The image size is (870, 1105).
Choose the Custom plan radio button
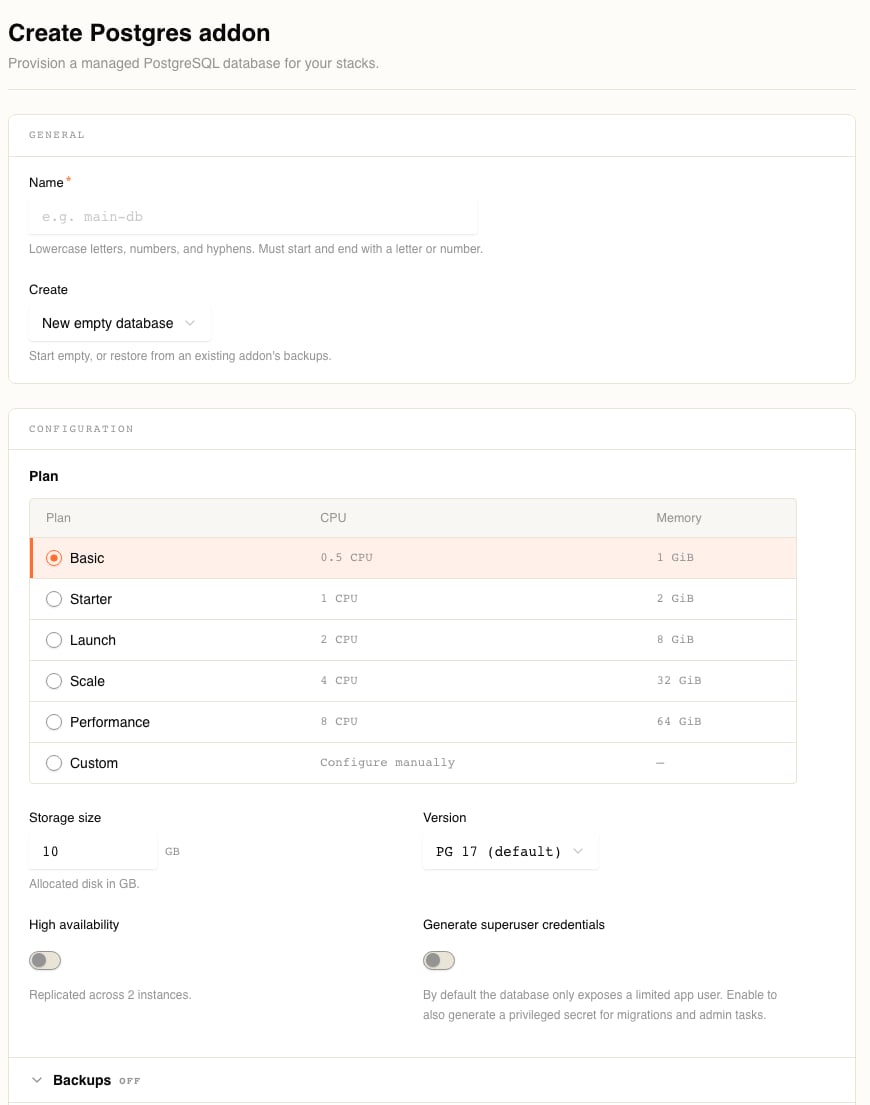click(54, 763)
